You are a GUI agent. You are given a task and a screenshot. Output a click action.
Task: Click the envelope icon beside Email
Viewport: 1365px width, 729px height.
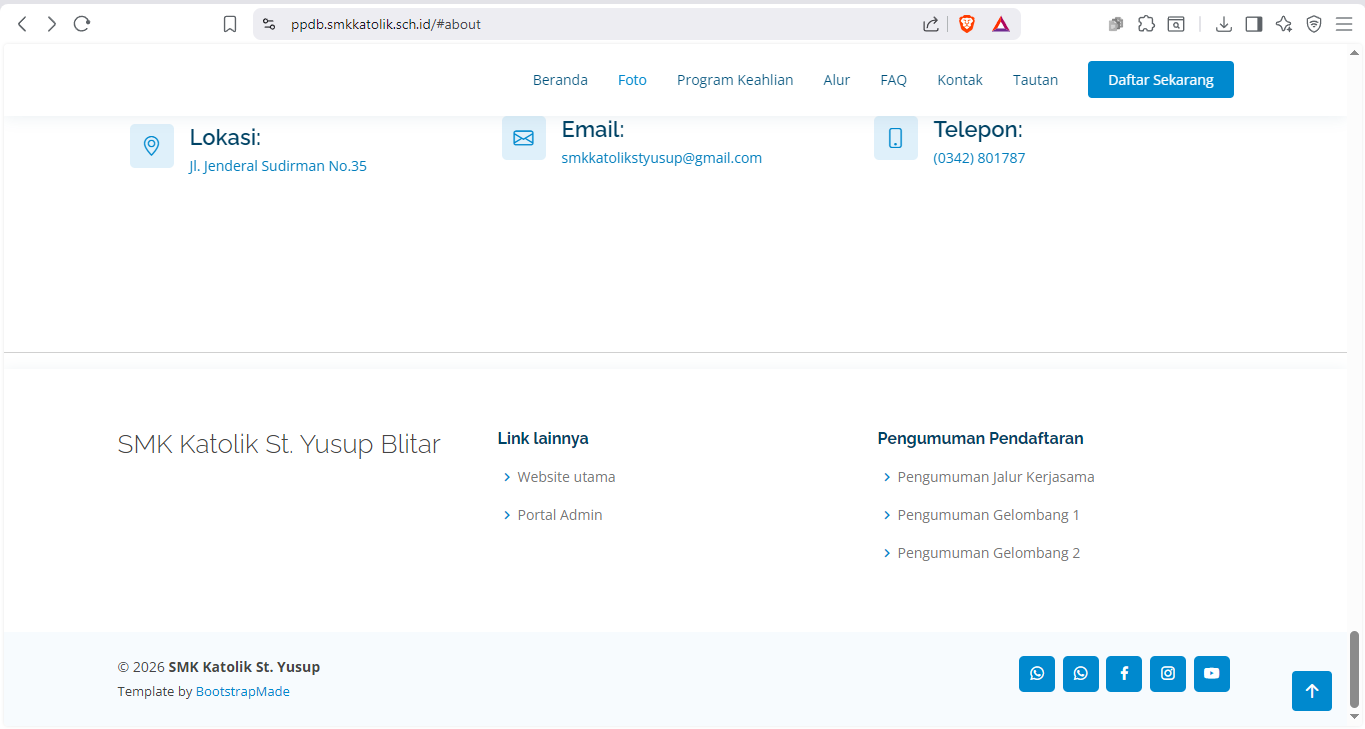tap(524, 138)
